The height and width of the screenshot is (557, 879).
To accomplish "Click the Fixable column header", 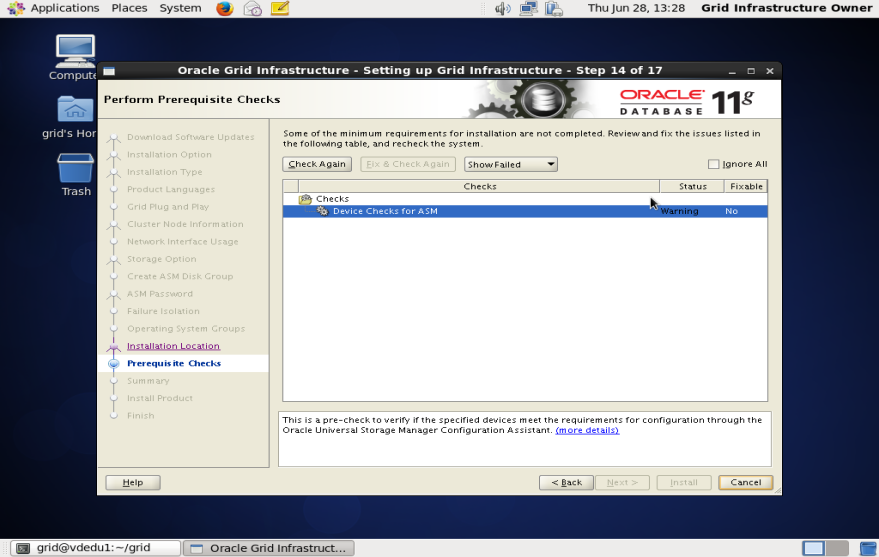I will click(x=746, y=187).
